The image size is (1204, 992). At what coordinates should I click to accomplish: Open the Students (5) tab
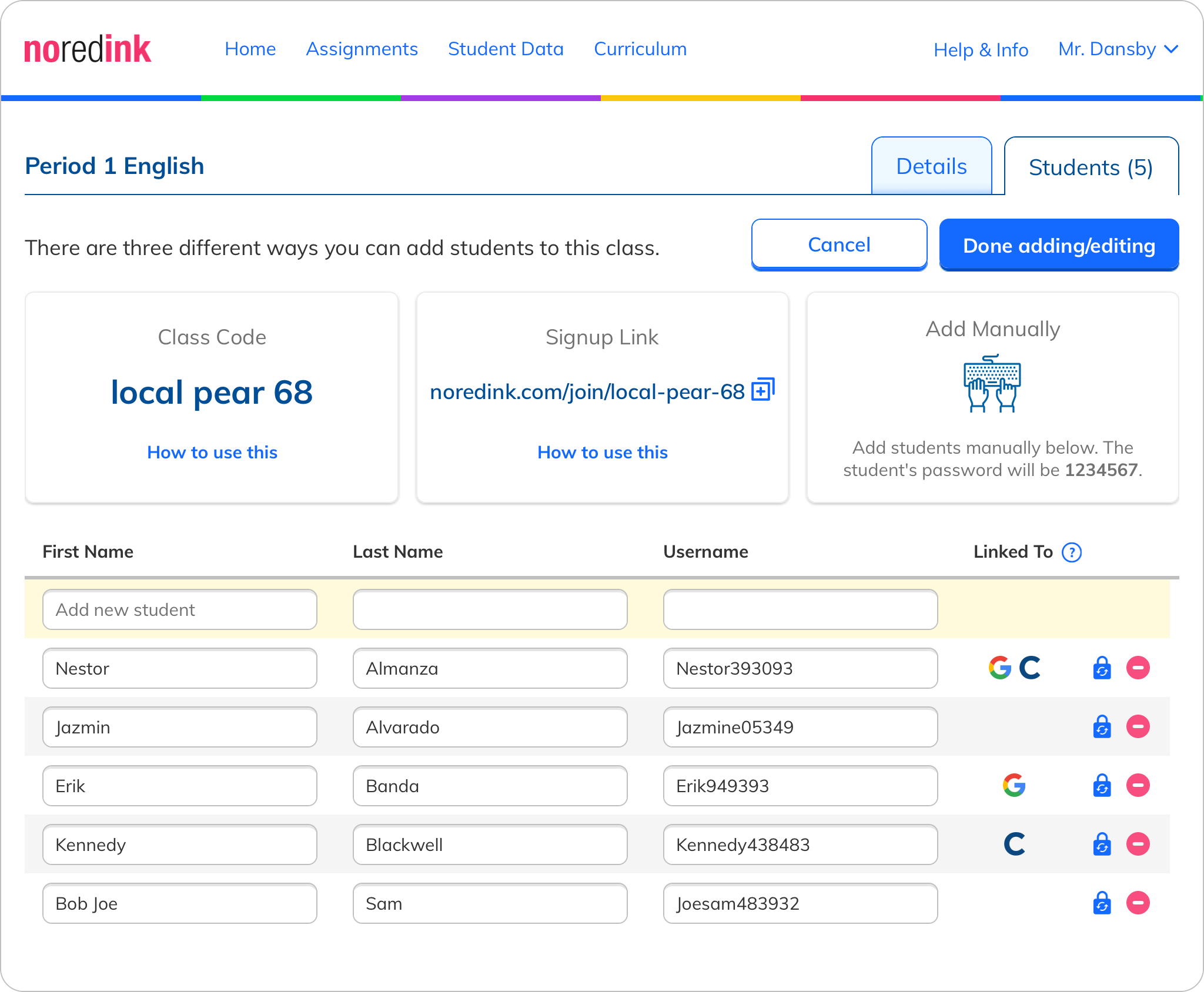[x=1091, y=168]
